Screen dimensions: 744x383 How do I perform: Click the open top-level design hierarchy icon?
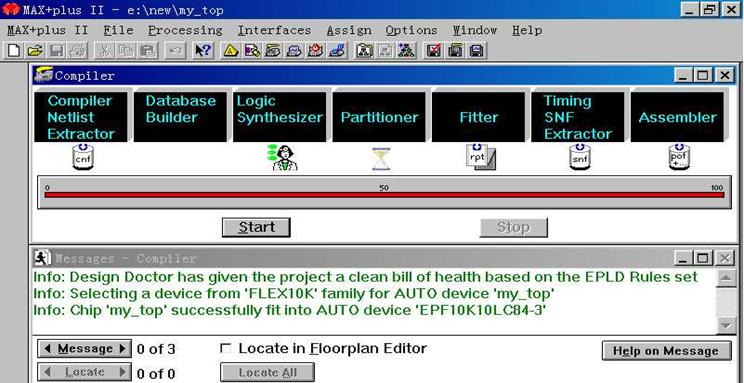[407, 50]
